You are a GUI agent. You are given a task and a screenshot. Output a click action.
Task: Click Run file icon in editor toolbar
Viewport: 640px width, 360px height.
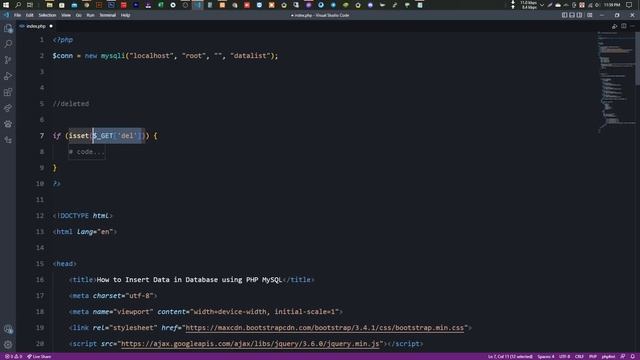point(614,26)
